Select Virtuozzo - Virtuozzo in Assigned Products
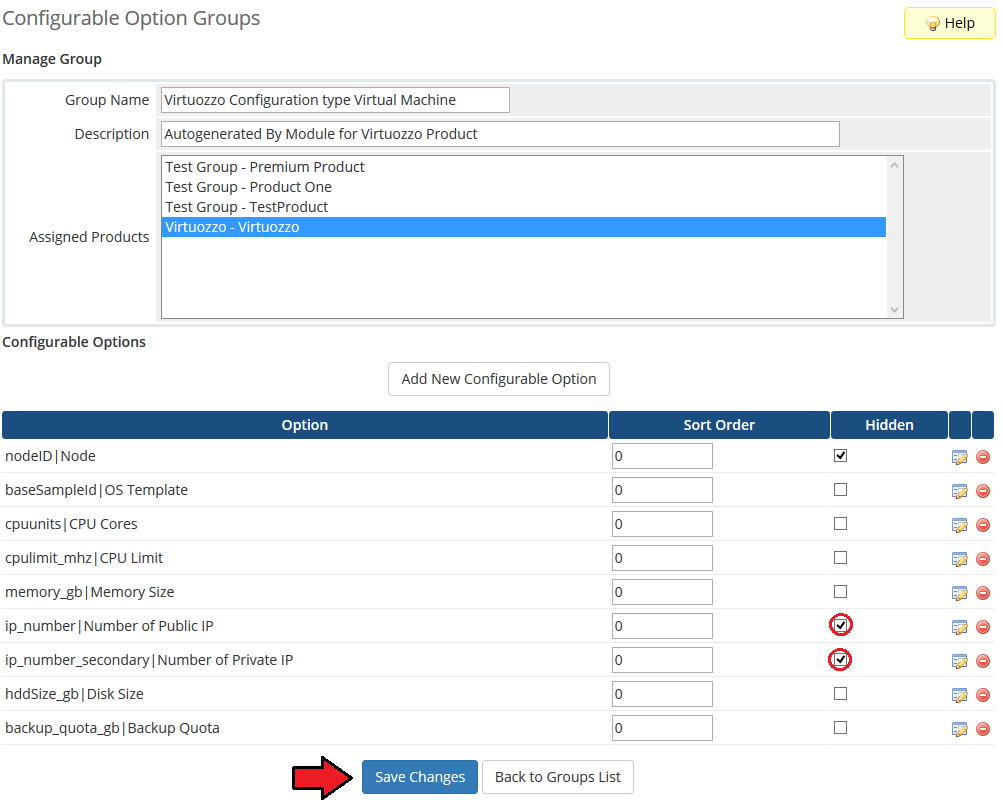 pyautogui.click(x=523, y=227)
